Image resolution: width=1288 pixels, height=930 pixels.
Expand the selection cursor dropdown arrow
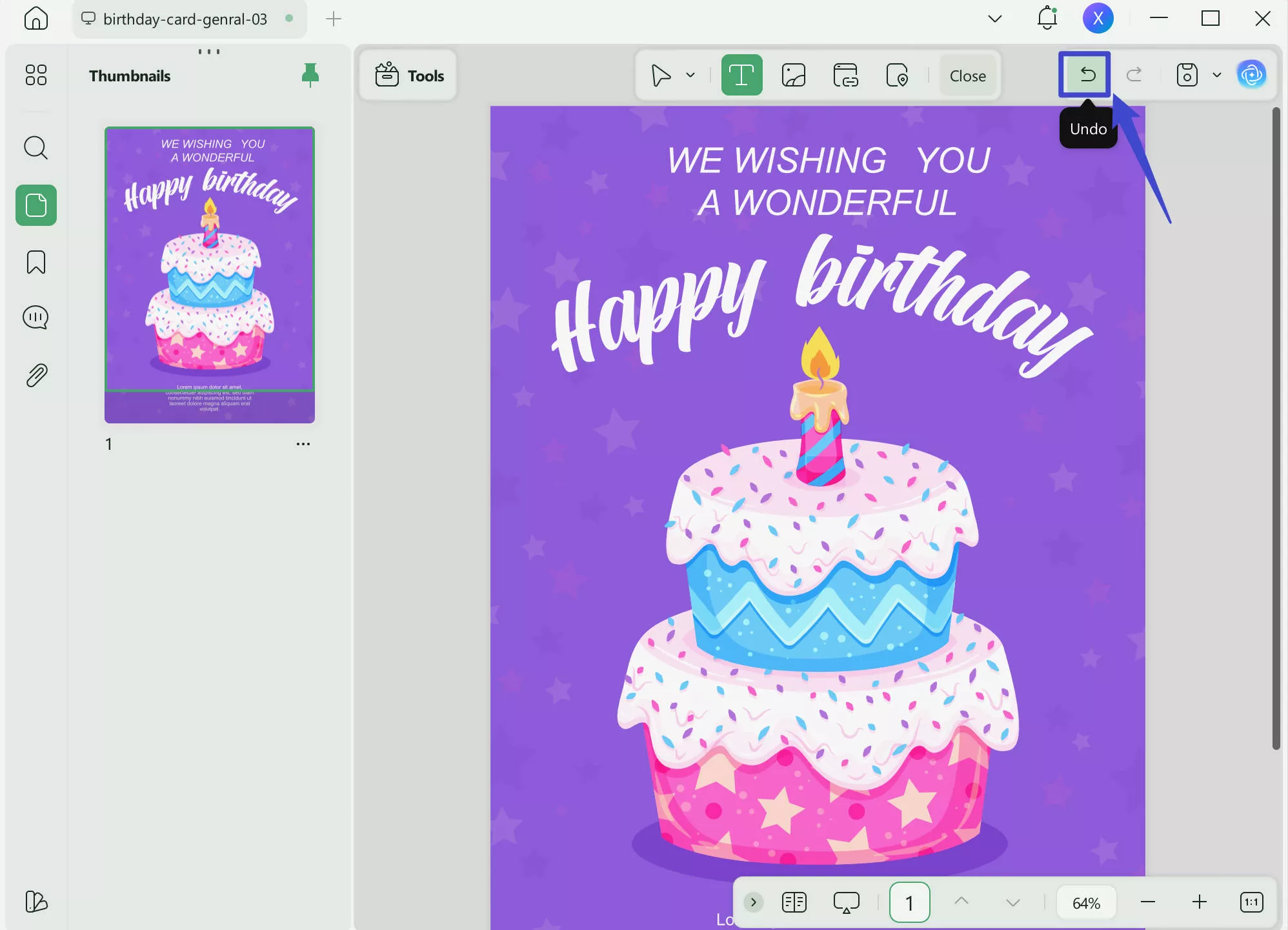[690, 75]
